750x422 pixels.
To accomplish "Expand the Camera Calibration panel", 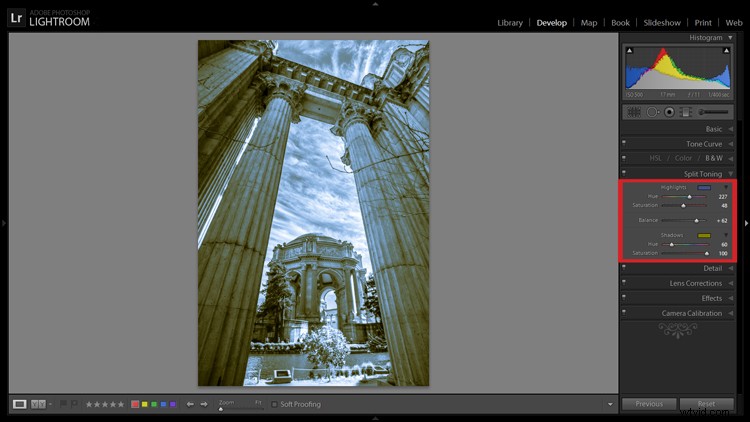I will 730,313.
